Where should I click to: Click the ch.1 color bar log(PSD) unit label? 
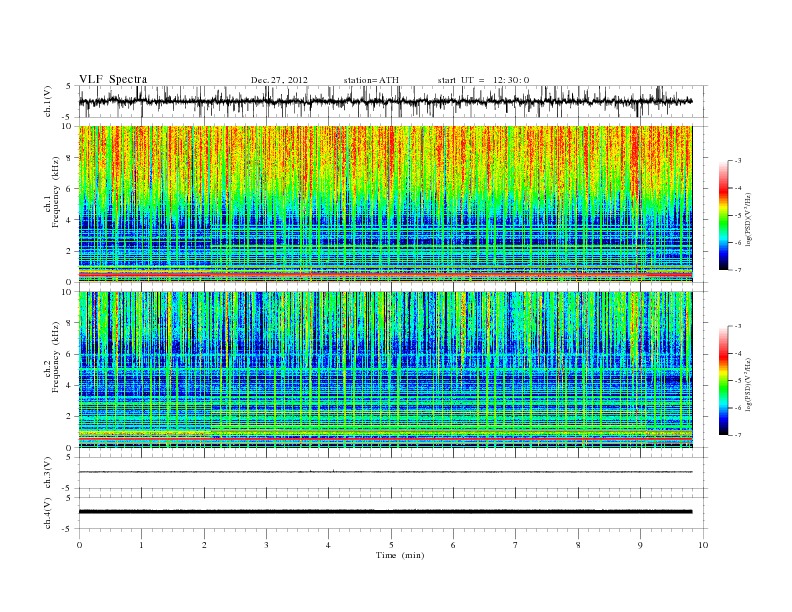[748, 219]
